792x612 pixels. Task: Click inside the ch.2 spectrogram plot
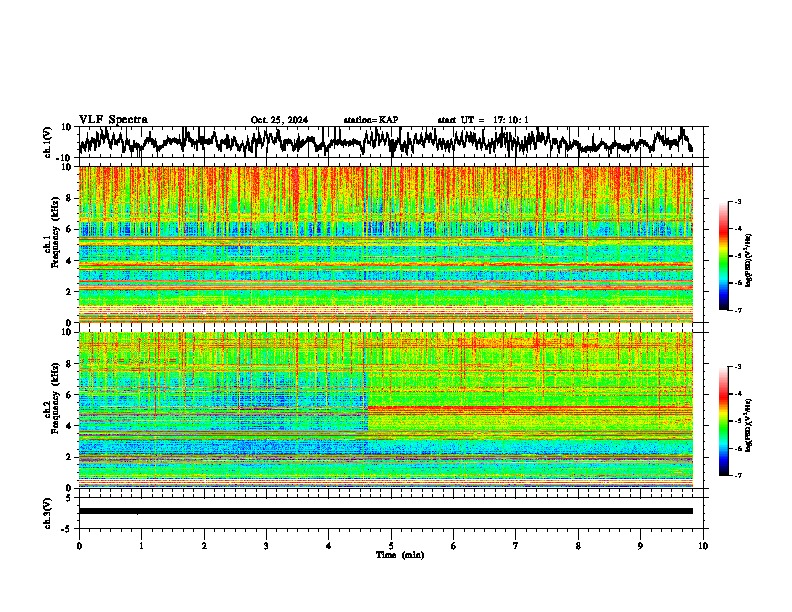385,410
